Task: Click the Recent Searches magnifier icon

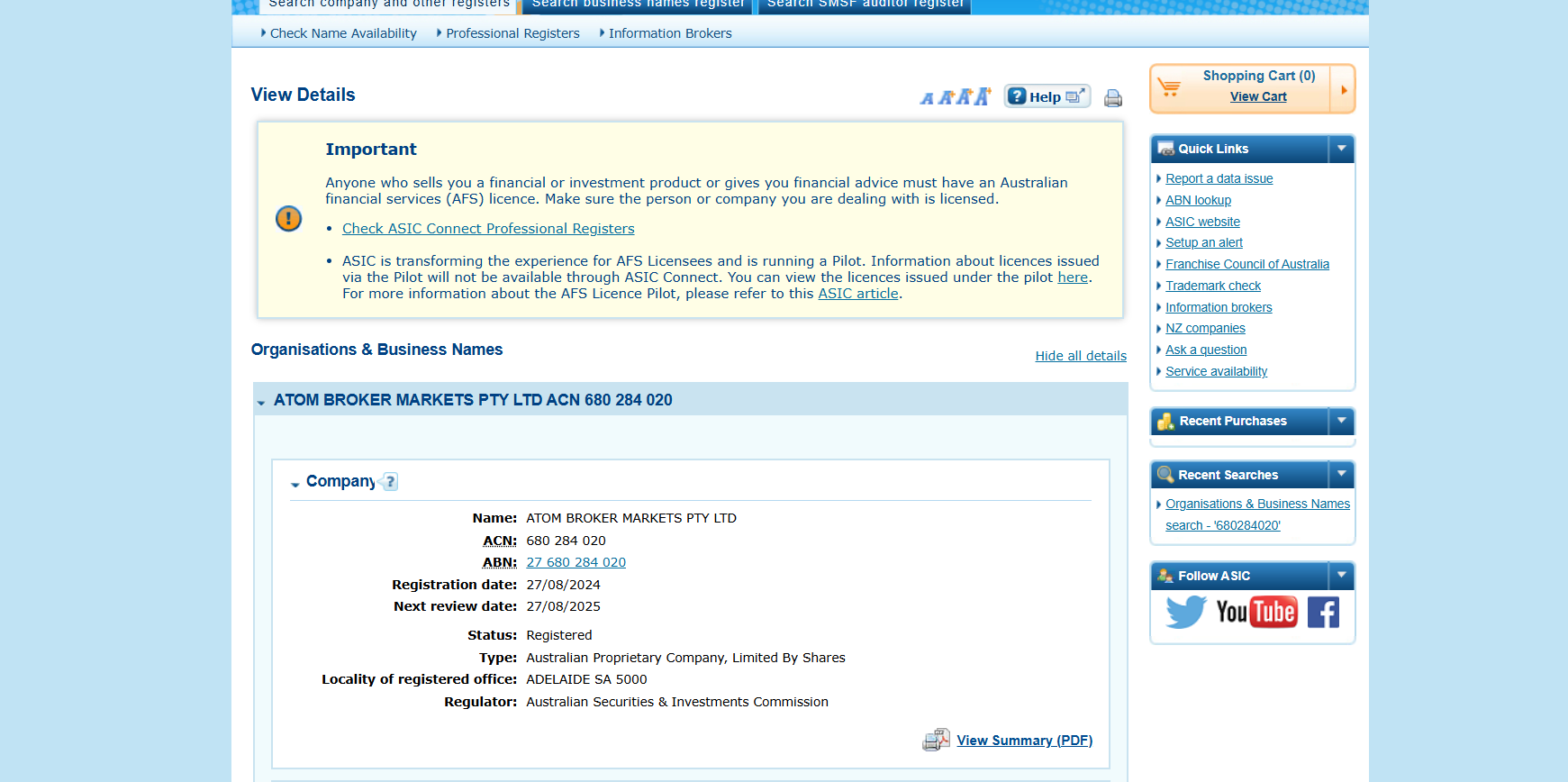Action: click(x=1166, y=475)
